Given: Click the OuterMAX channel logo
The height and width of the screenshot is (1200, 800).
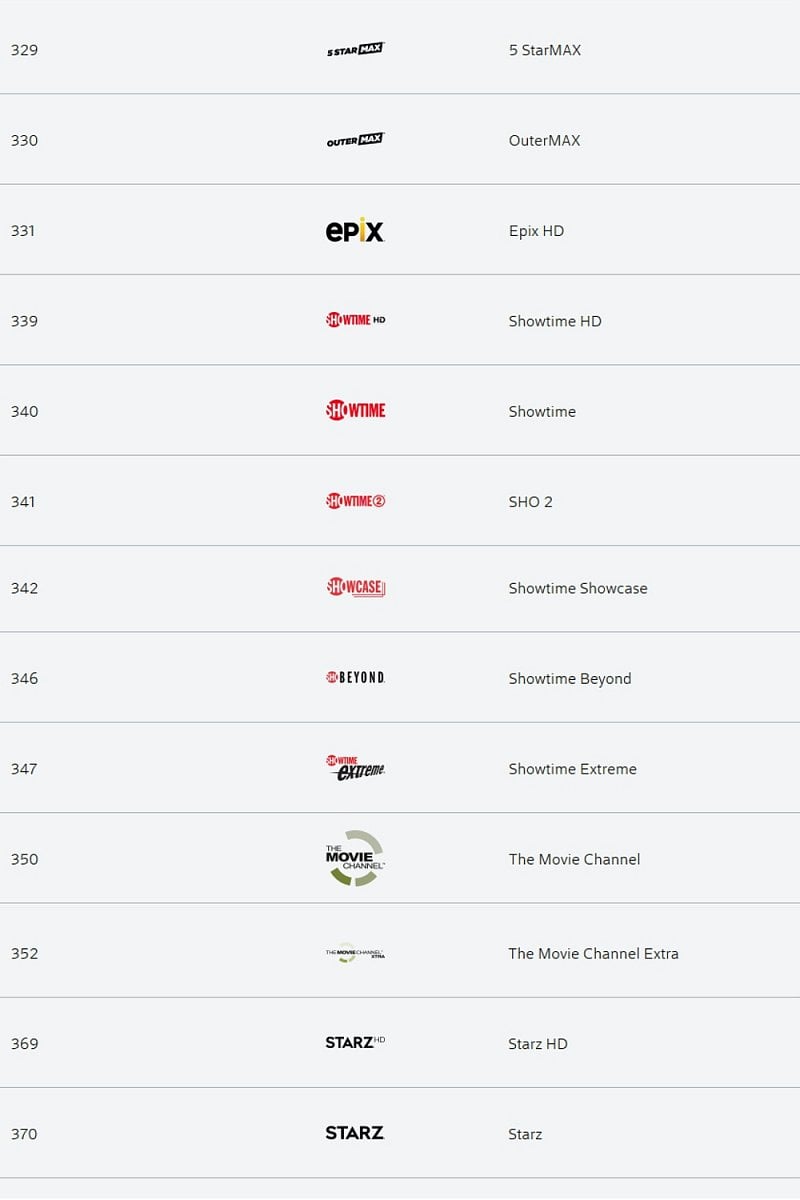Looking at the screenshot, I should [355, 140].
